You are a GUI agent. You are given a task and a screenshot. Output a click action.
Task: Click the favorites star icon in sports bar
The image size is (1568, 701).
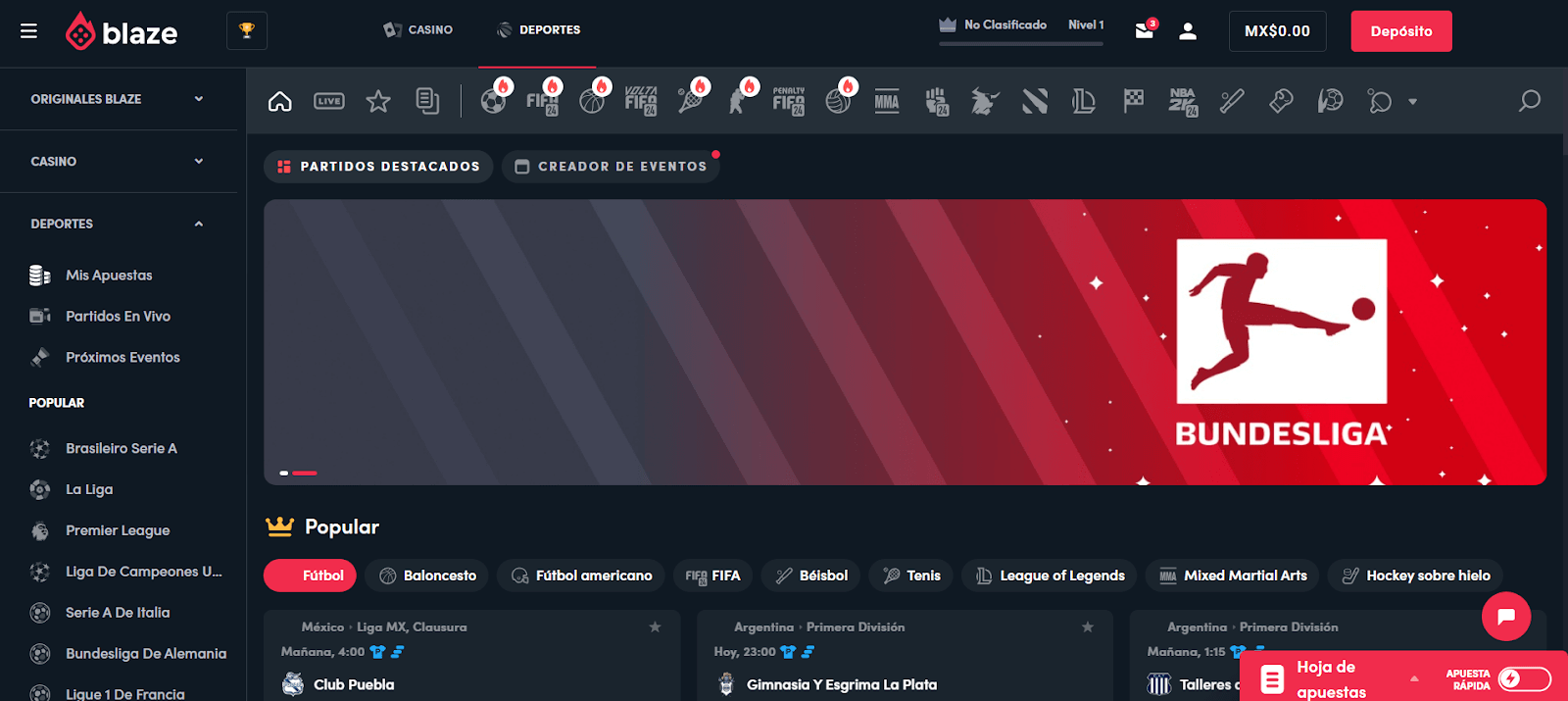click(378, 101)
